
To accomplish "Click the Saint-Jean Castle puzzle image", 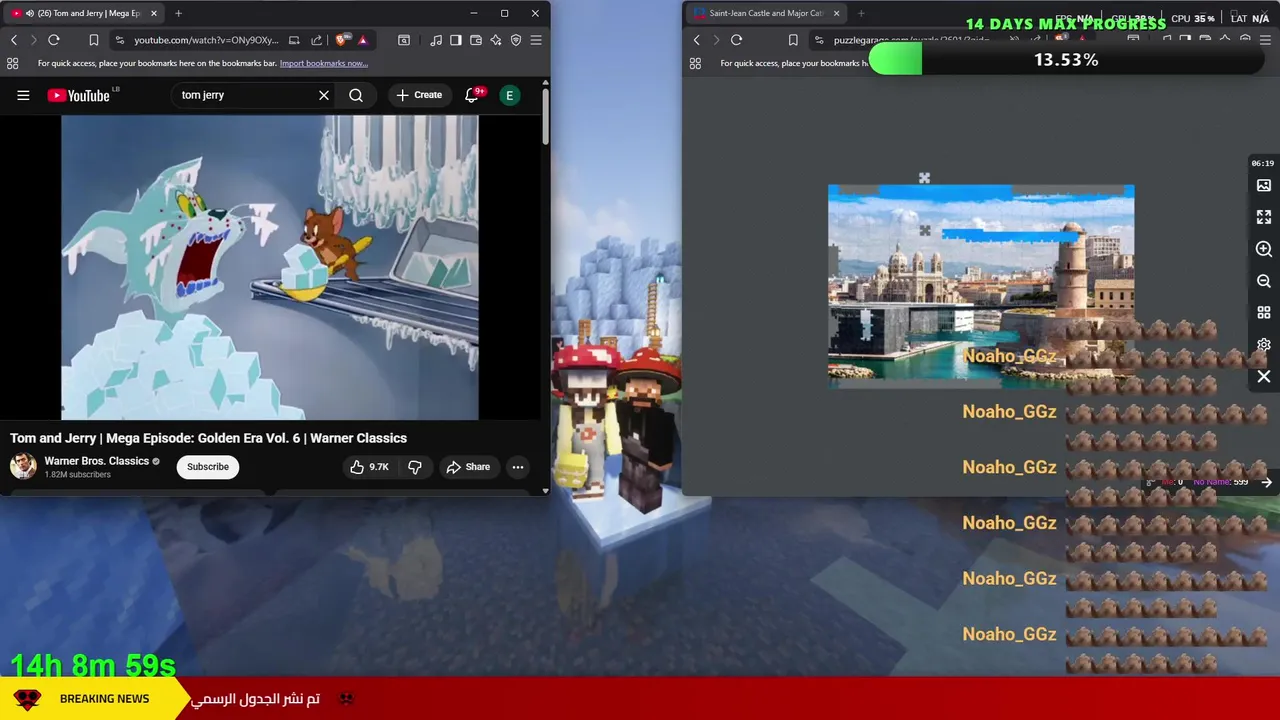I will tap(981, 284).
